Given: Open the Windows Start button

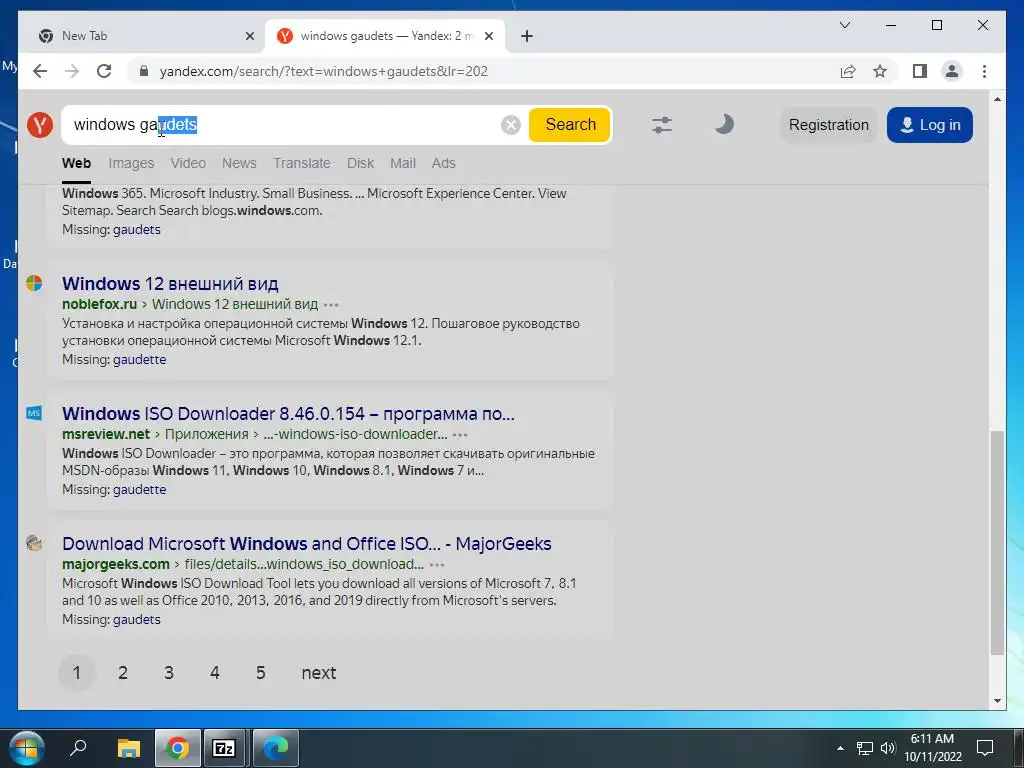Looking at the screenshot, I should coord(27,748).
